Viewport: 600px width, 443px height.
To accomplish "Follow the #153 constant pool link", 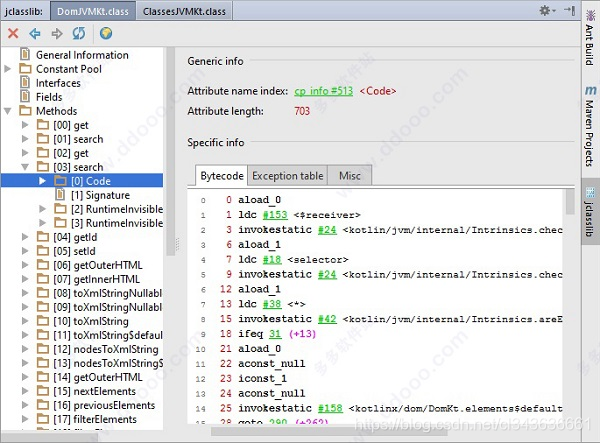I will 275,215.
